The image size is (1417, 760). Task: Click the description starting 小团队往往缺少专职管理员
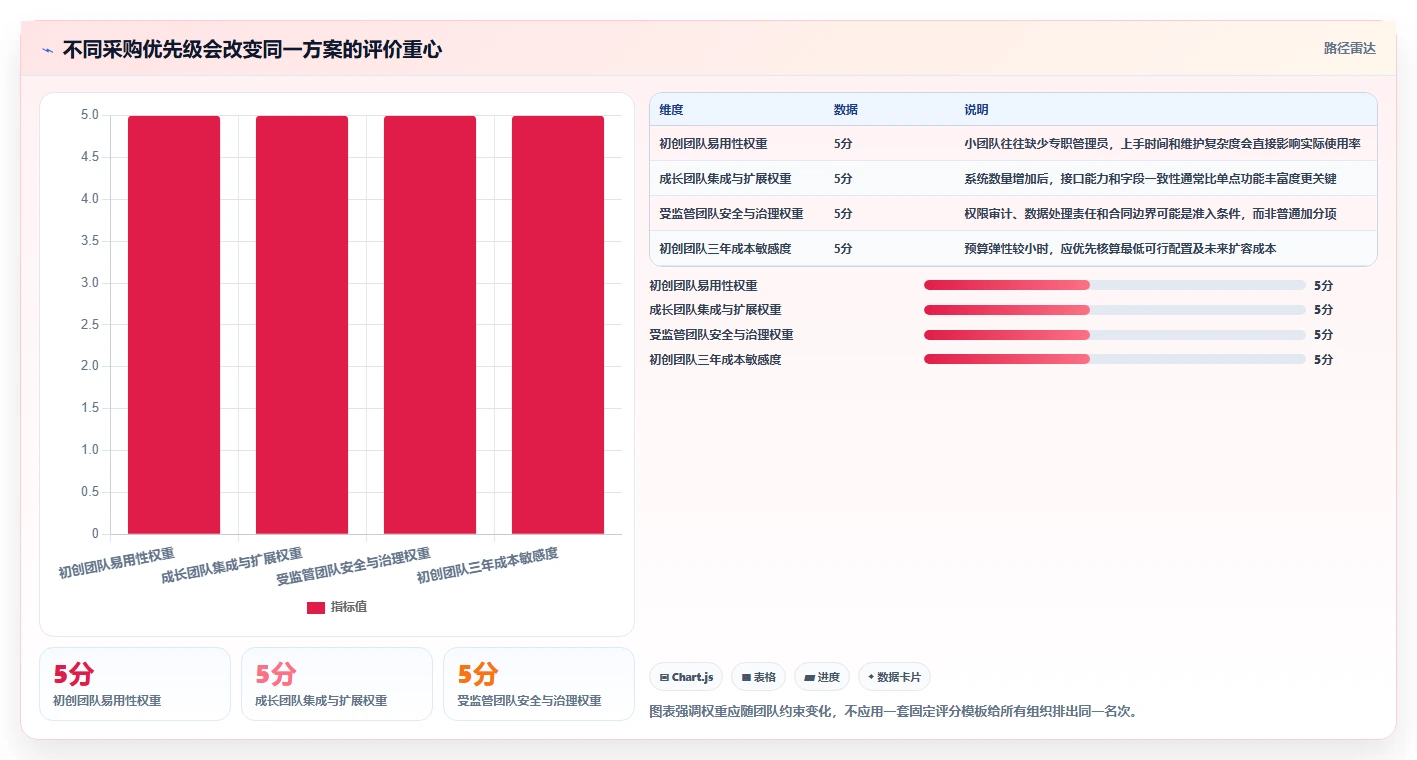pyautogui.click(x=1162, y=144)
